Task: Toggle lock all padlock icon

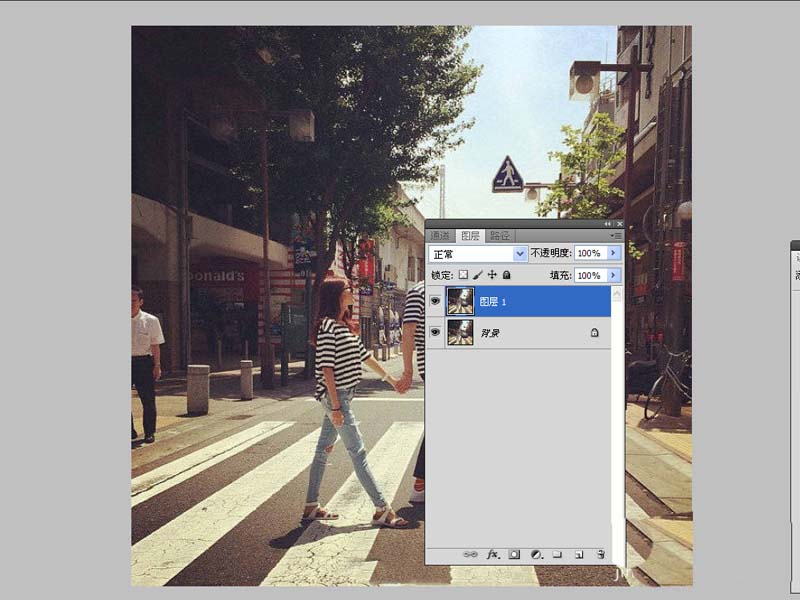Action: (x=506, y=275)
